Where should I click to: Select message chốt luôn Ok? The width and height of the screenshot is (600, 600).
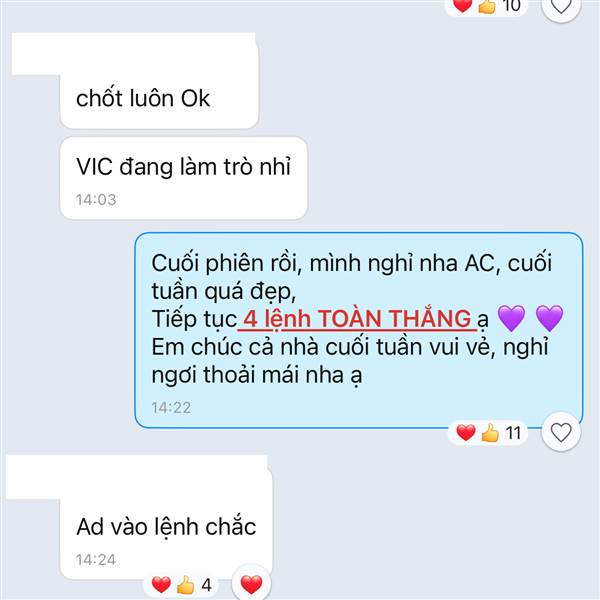click(x=159, y=99)
